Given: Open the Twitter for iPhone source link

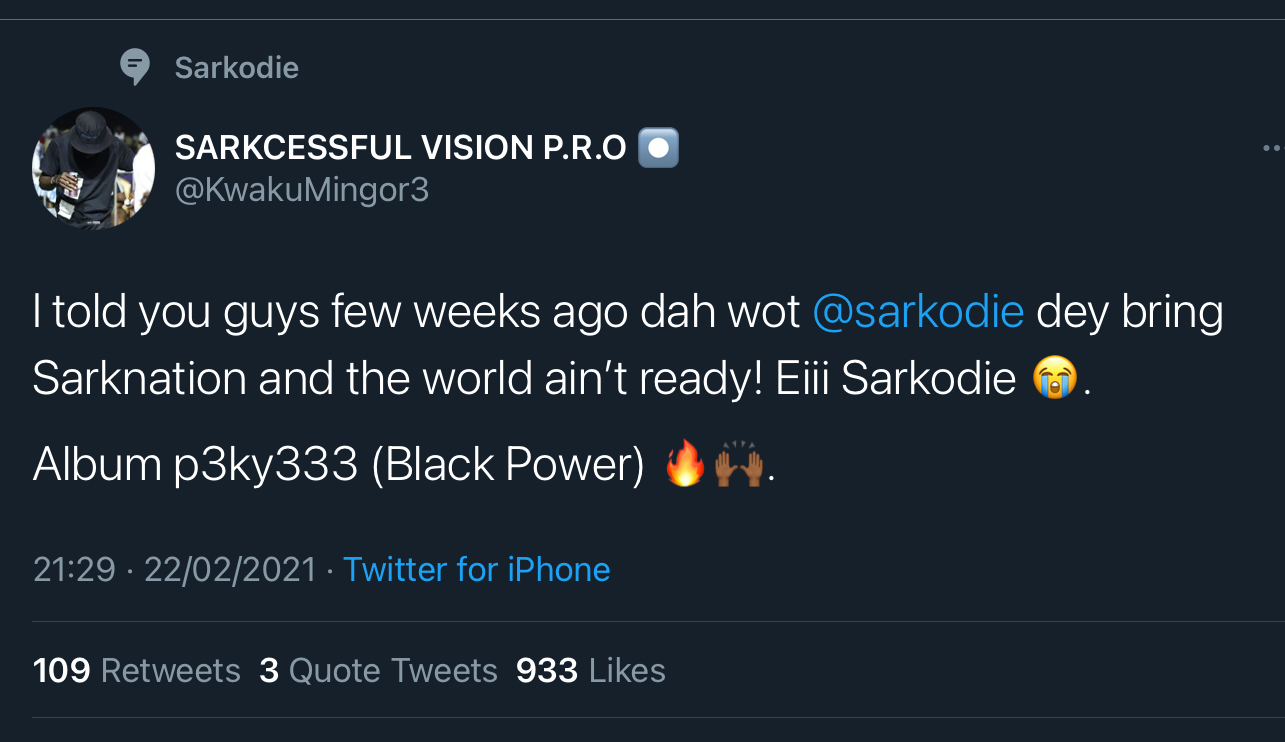Looking at the screenshot, I should pos(476,569).
